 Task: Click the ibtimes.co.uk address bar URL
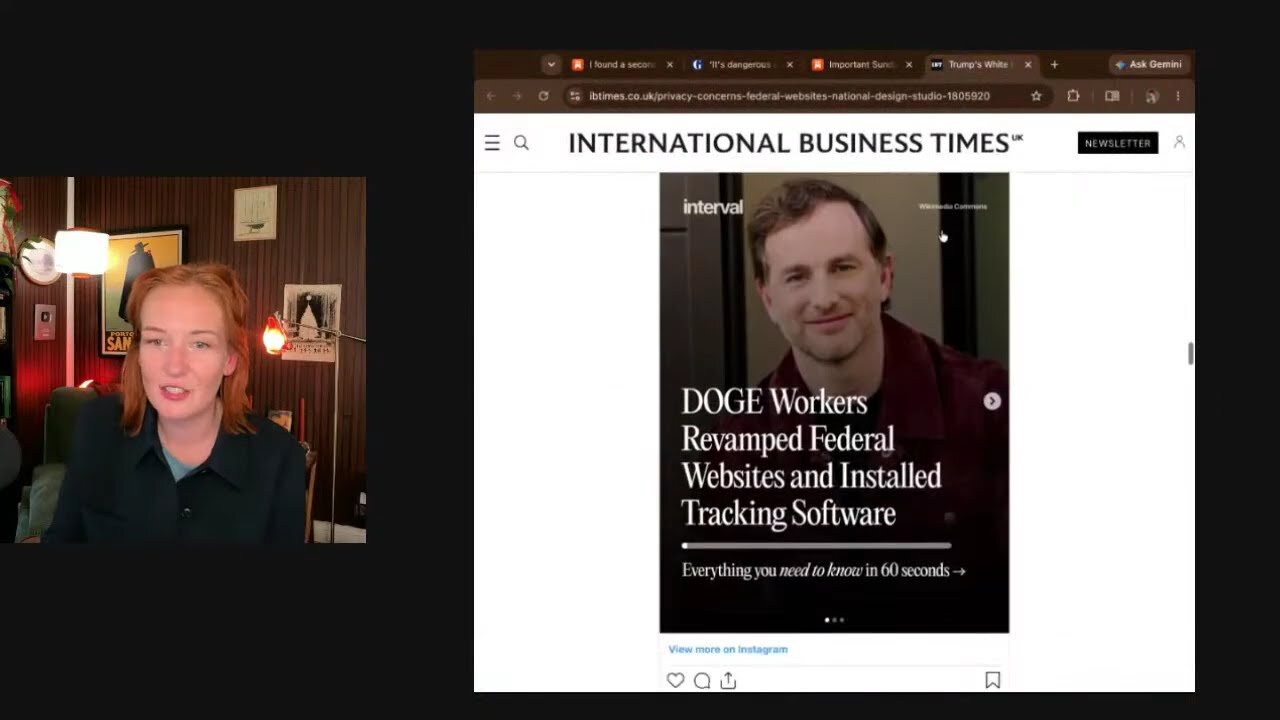pos(789,96)
